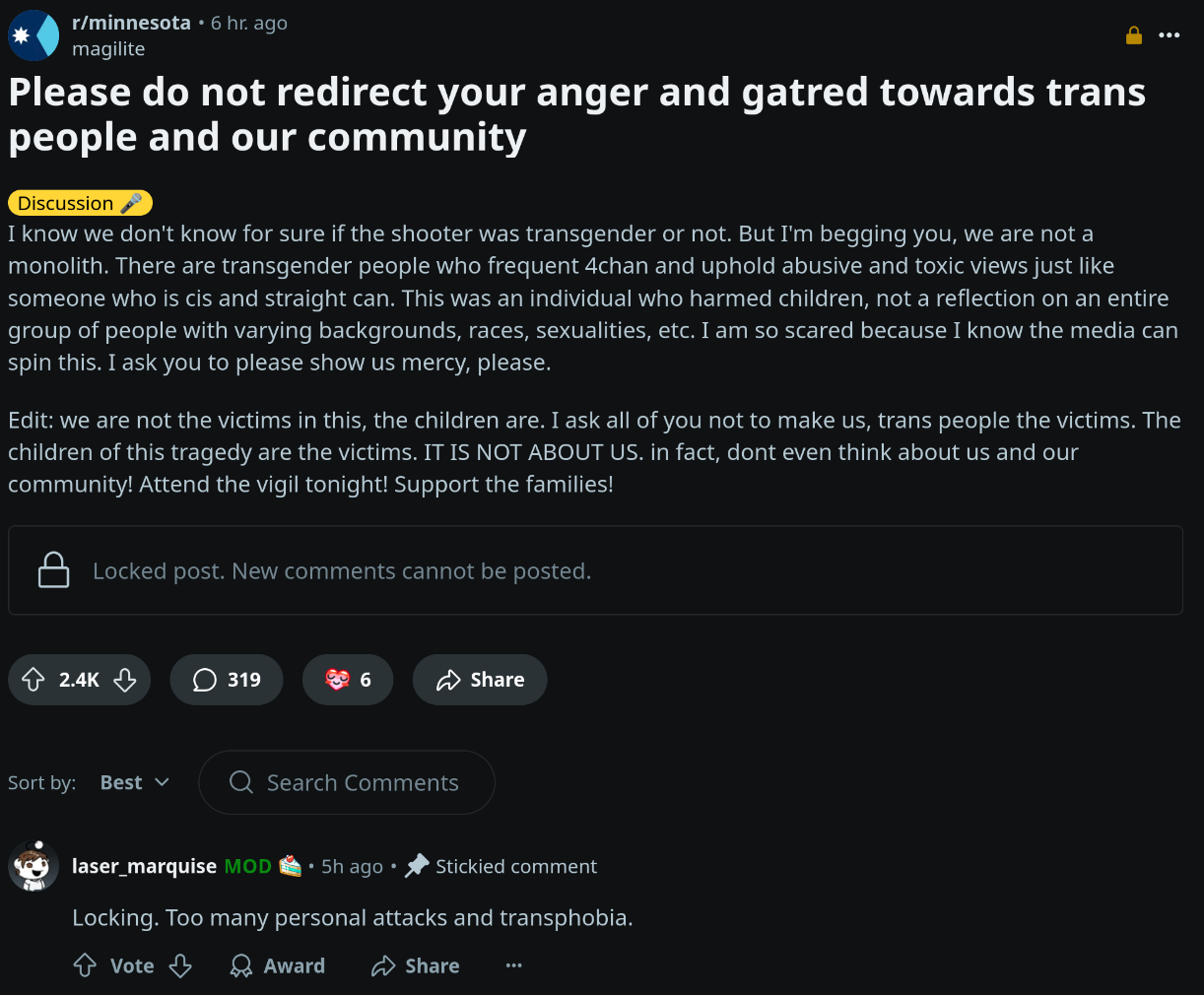Image resolution: width=1204 pixels, height=995 pixels.
Task: Open magilite's user profile
Action: [108, 49]
